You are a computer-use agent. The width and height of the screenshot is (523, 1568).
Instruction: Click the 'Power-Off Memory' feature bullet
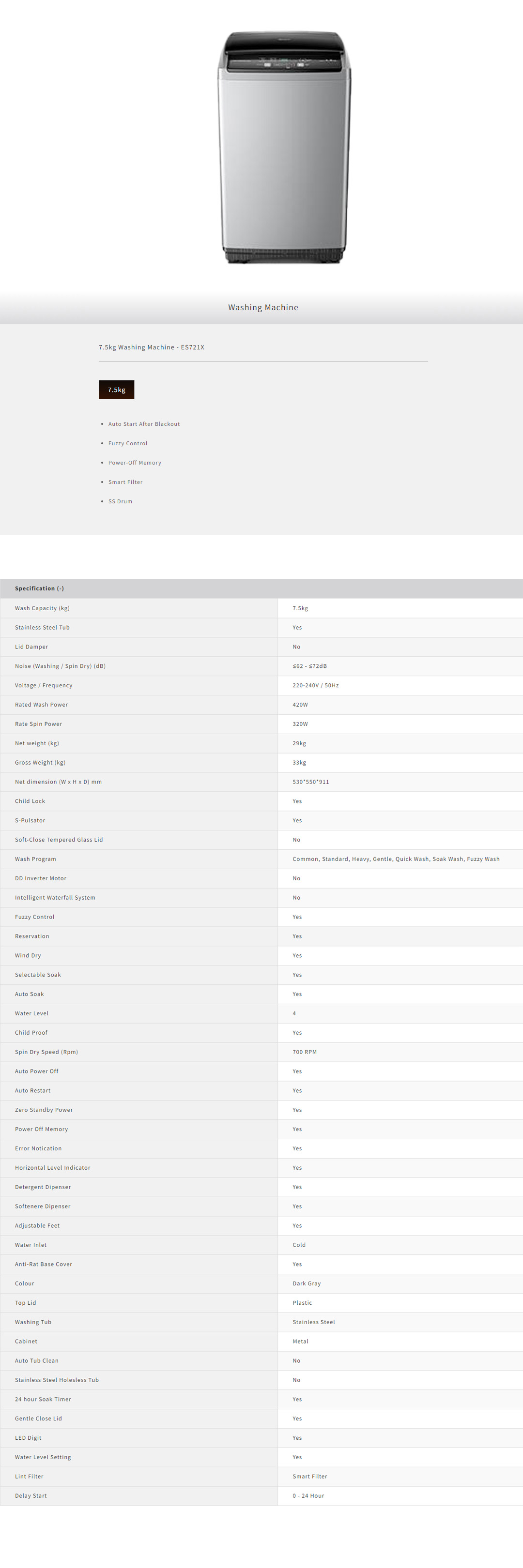[135, 463]
